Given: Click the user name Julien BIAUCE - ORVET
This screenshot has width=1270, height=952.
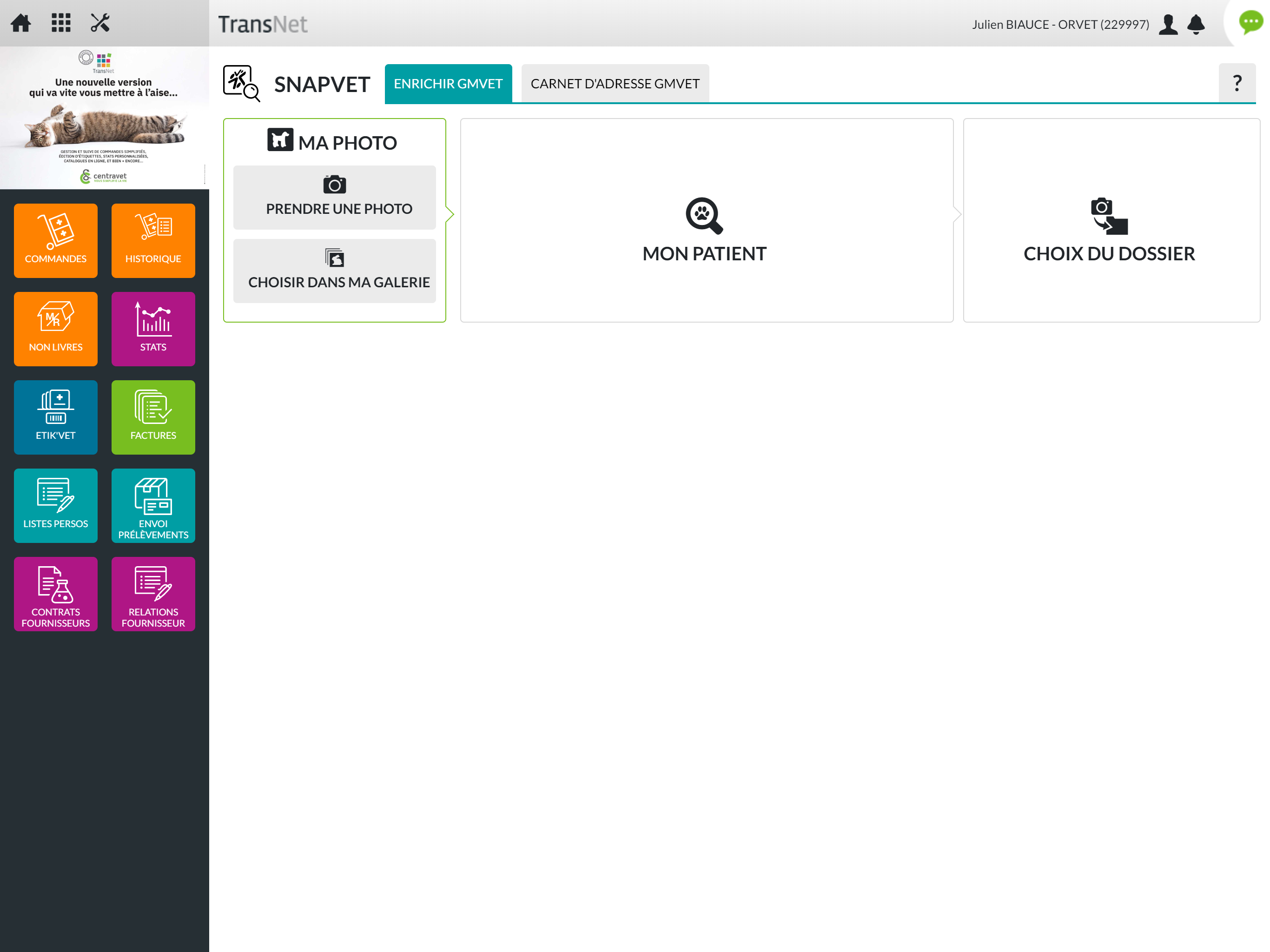Looking at the screenshot, I should 1060,25.
